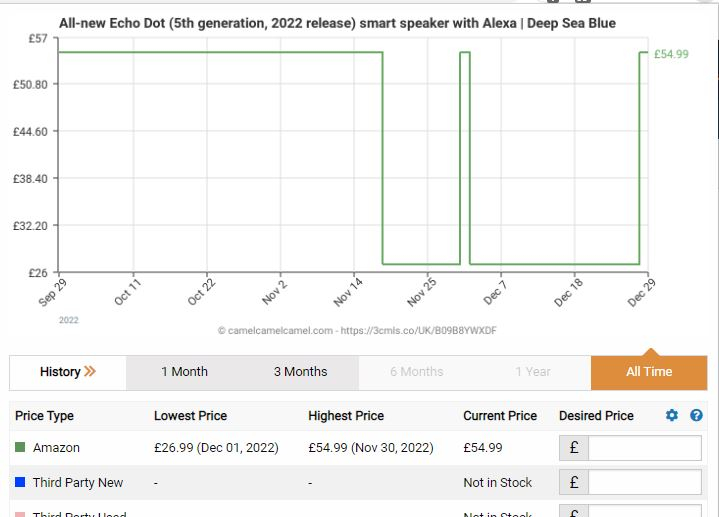The width and height of the screenshot is (719, 517).
Task: Click the Third Party New desired price field
Action: [645, 482]
